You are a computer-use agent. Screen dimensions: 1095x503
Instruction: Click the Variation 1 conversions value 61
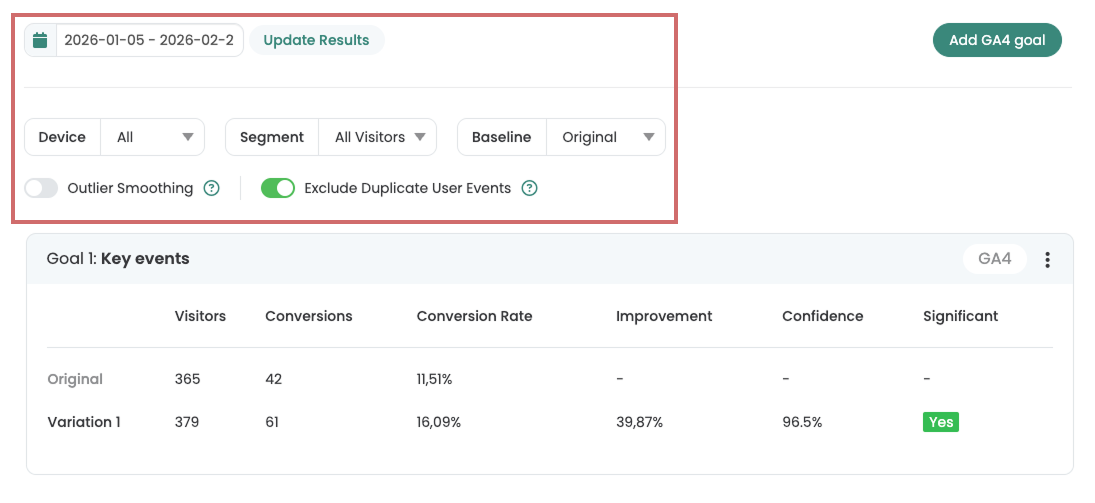pyautogui.click(x=272, y=423)
